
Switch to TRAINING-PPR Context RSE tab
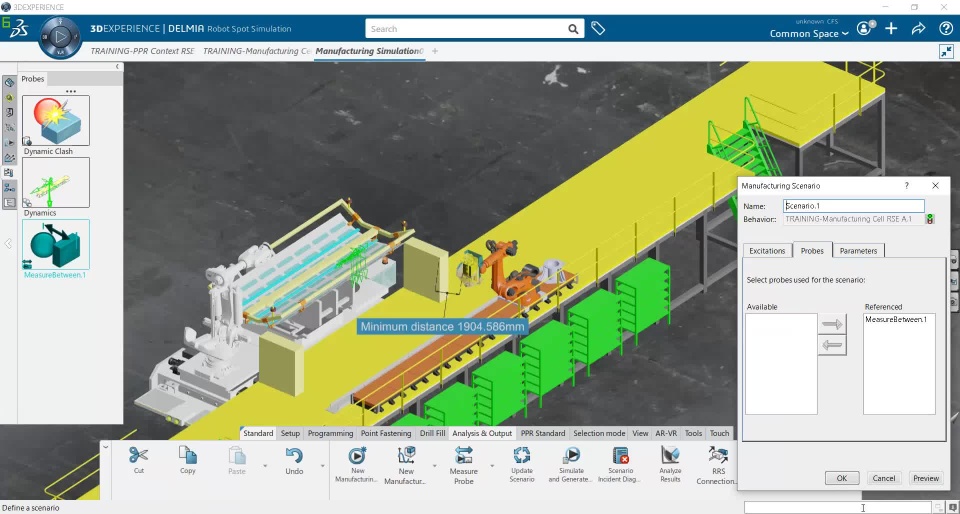(142, 51)
